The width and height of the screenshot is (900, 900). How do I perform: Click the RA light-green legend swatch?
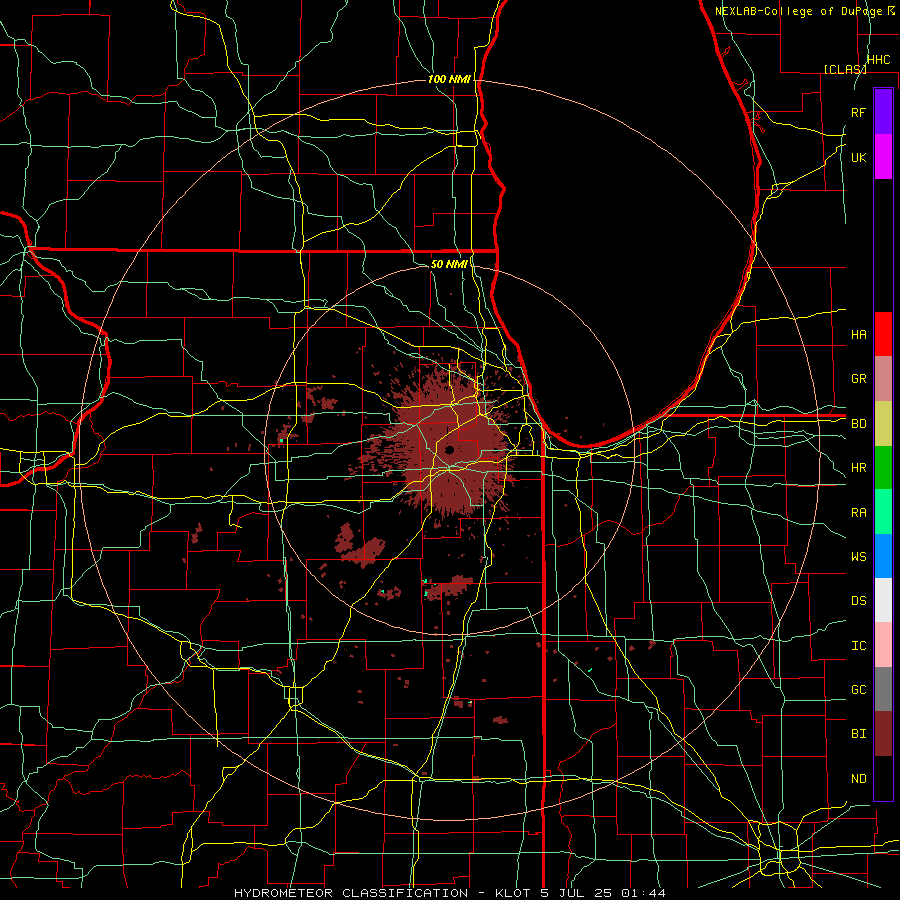pyautogui.click(x=883, y=512)
